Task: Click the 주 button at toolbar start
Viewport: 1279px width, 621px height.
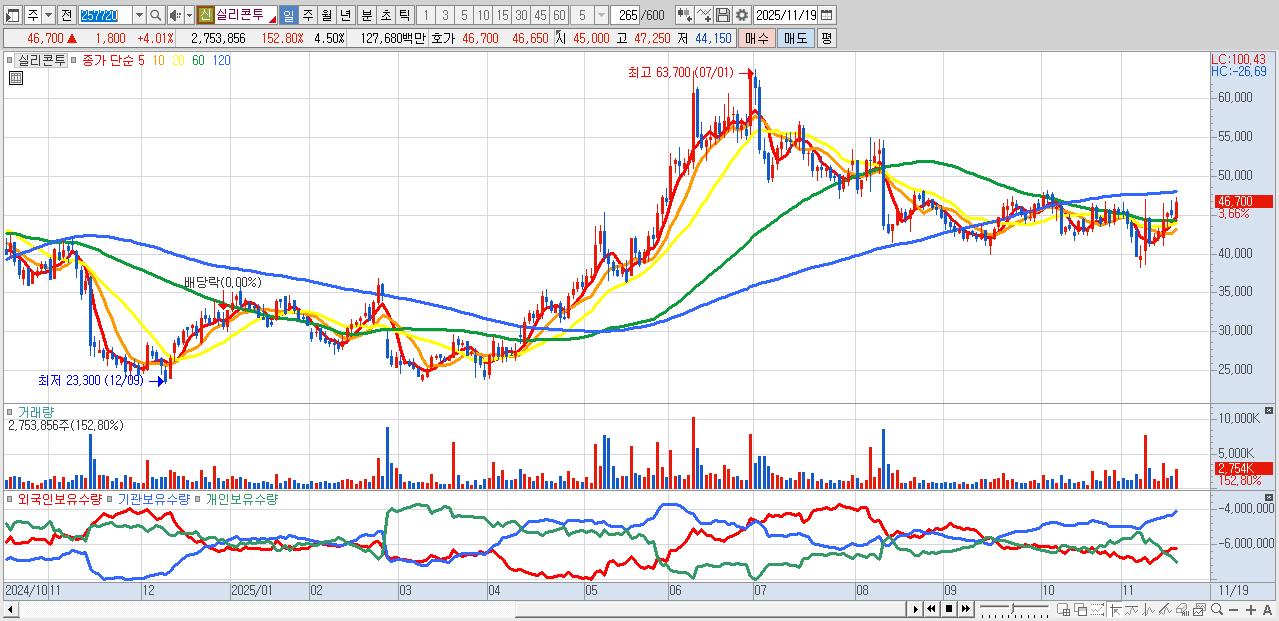Action: 33,15
